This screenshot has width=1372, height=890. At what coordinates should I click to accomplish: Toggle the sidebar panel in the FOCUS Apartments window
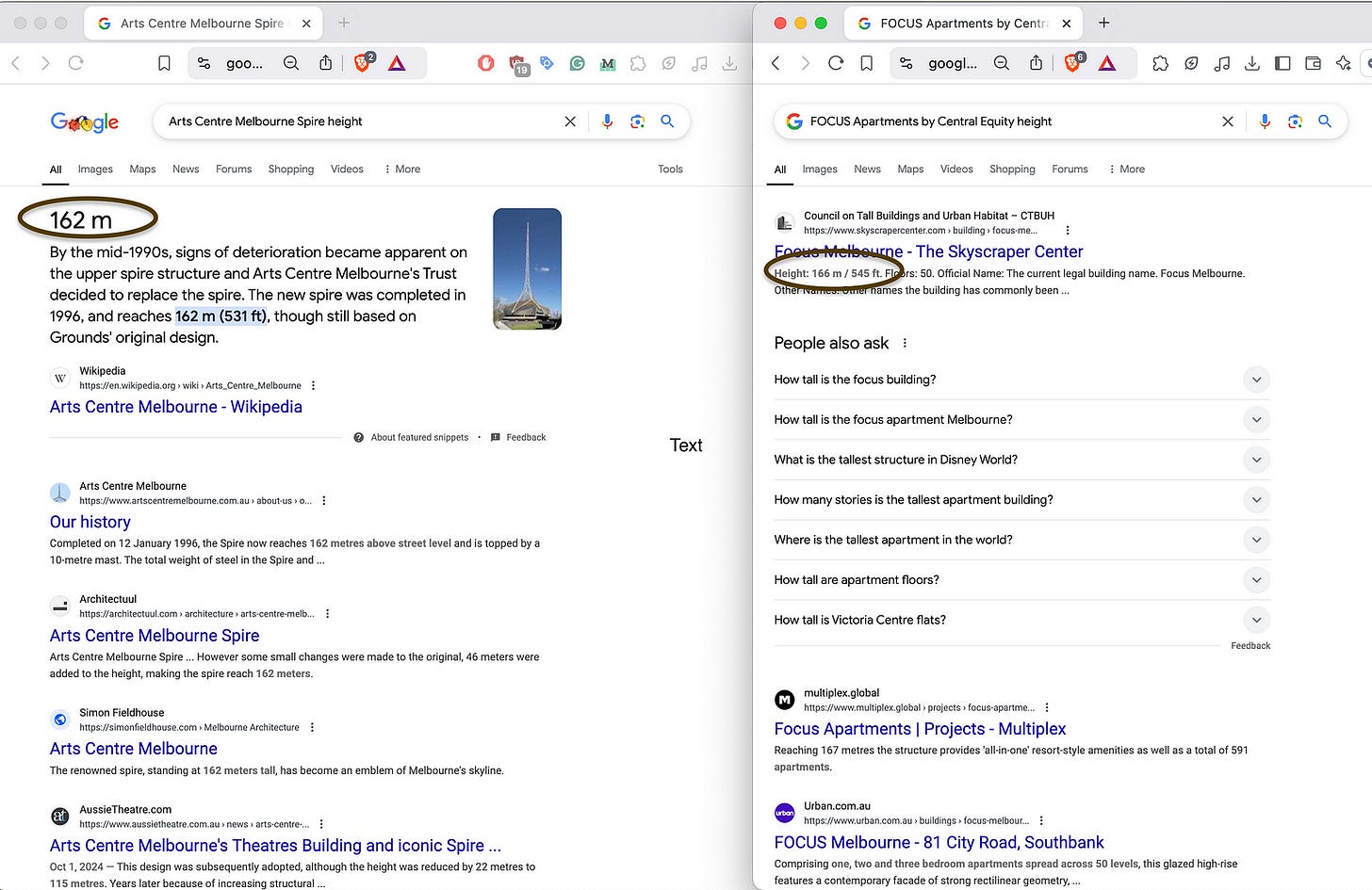(1282, 63)
